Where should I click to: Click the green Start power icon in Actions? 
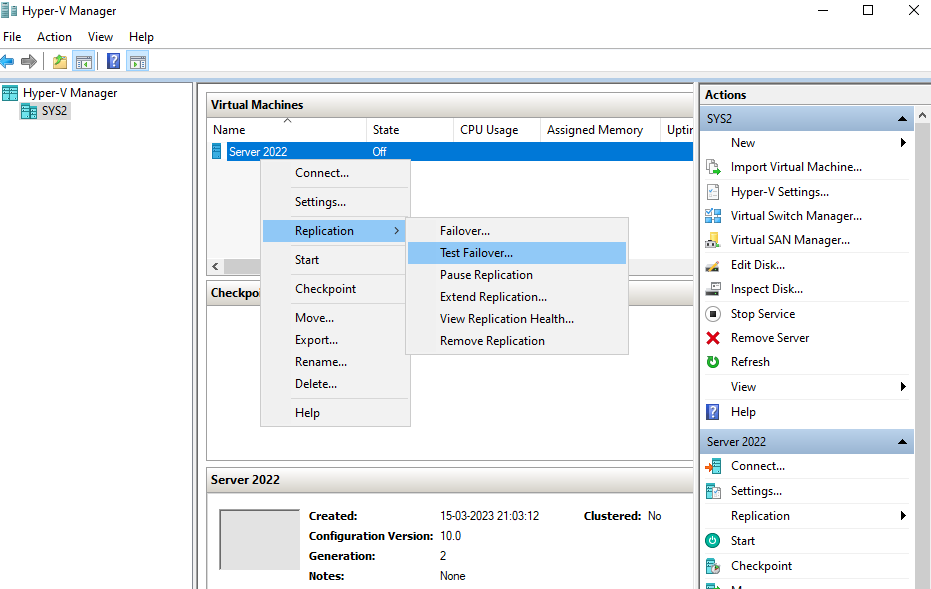[712, 540]
